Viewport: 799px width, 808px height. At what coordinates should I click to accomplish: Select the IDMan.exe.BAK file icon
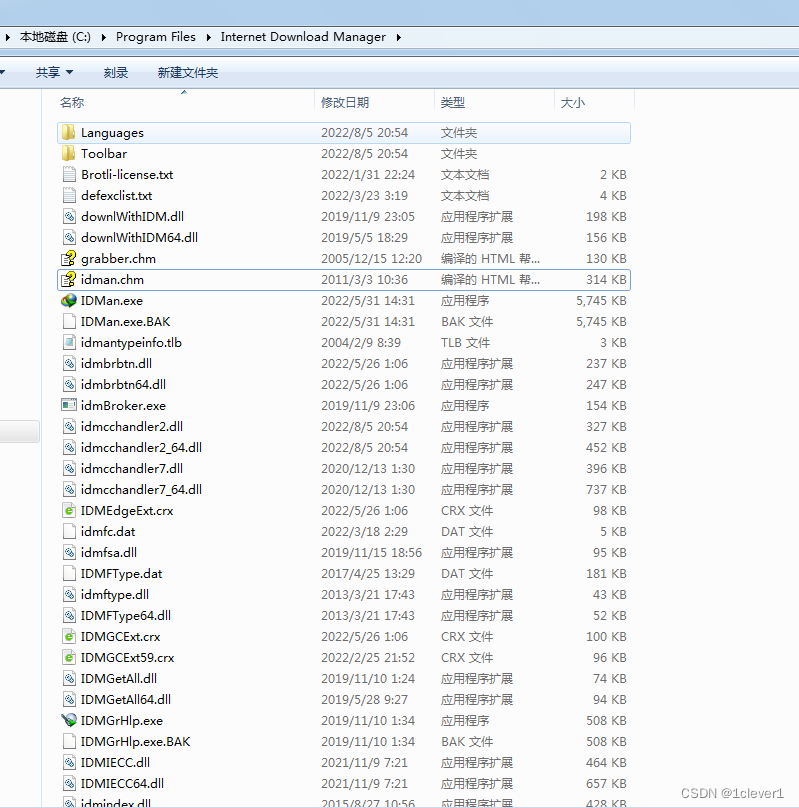point(69,322)
